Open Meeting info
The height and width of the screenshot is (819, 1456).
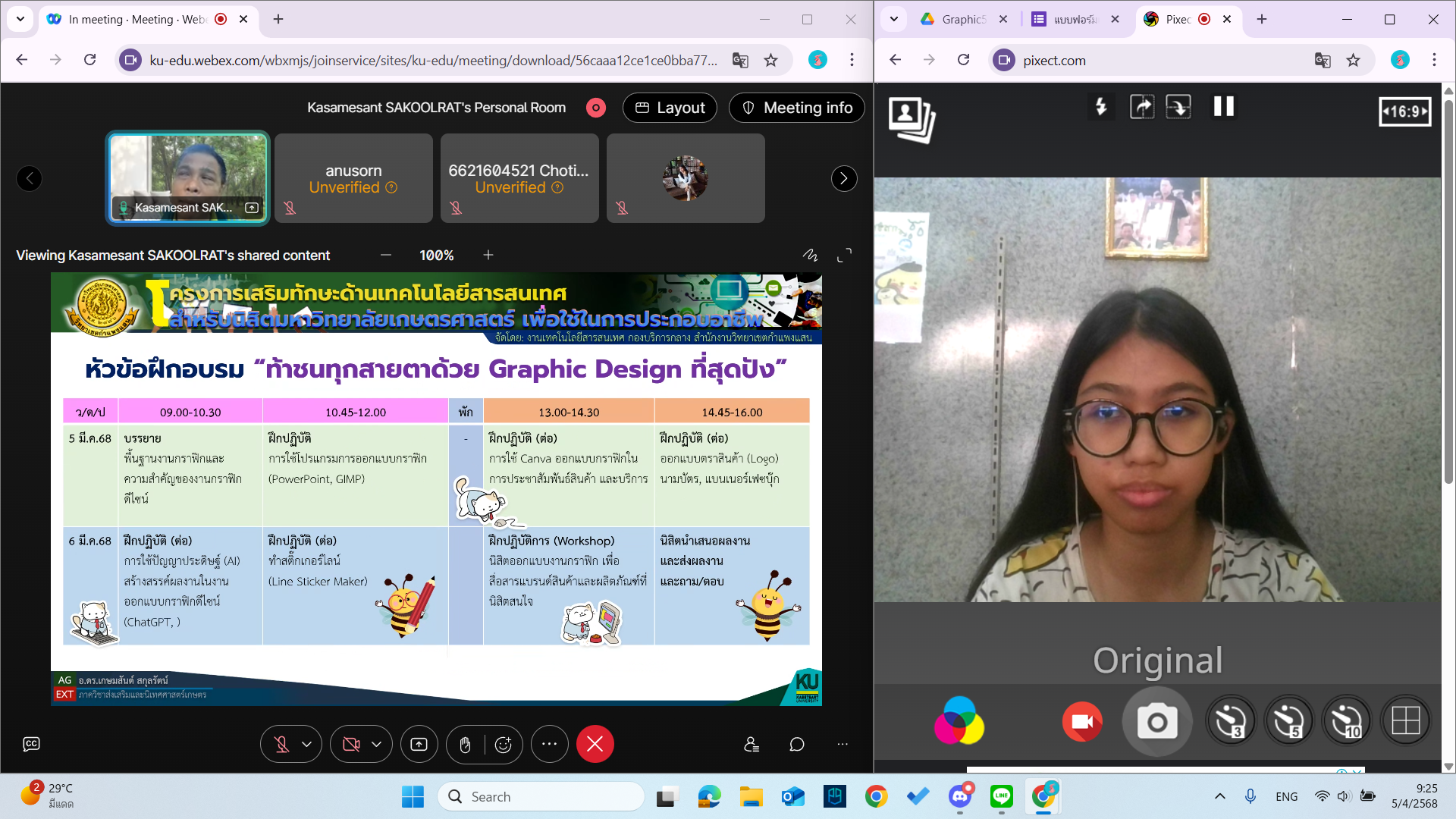point(796,108)
